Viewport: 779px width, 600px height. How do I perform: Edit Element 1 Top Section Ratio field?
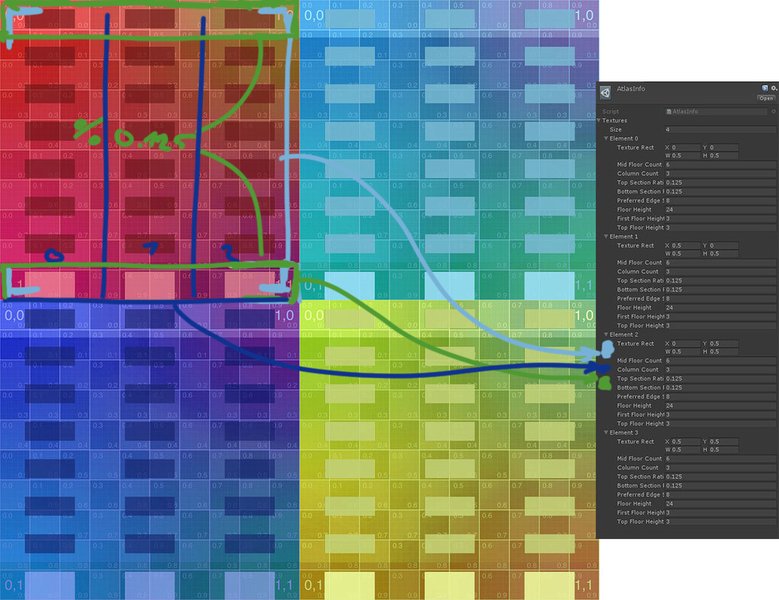(x=720, y=281)
